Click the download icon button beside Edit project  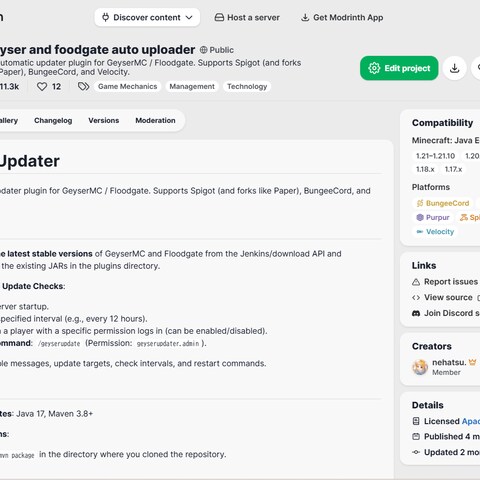coord(454,68)
